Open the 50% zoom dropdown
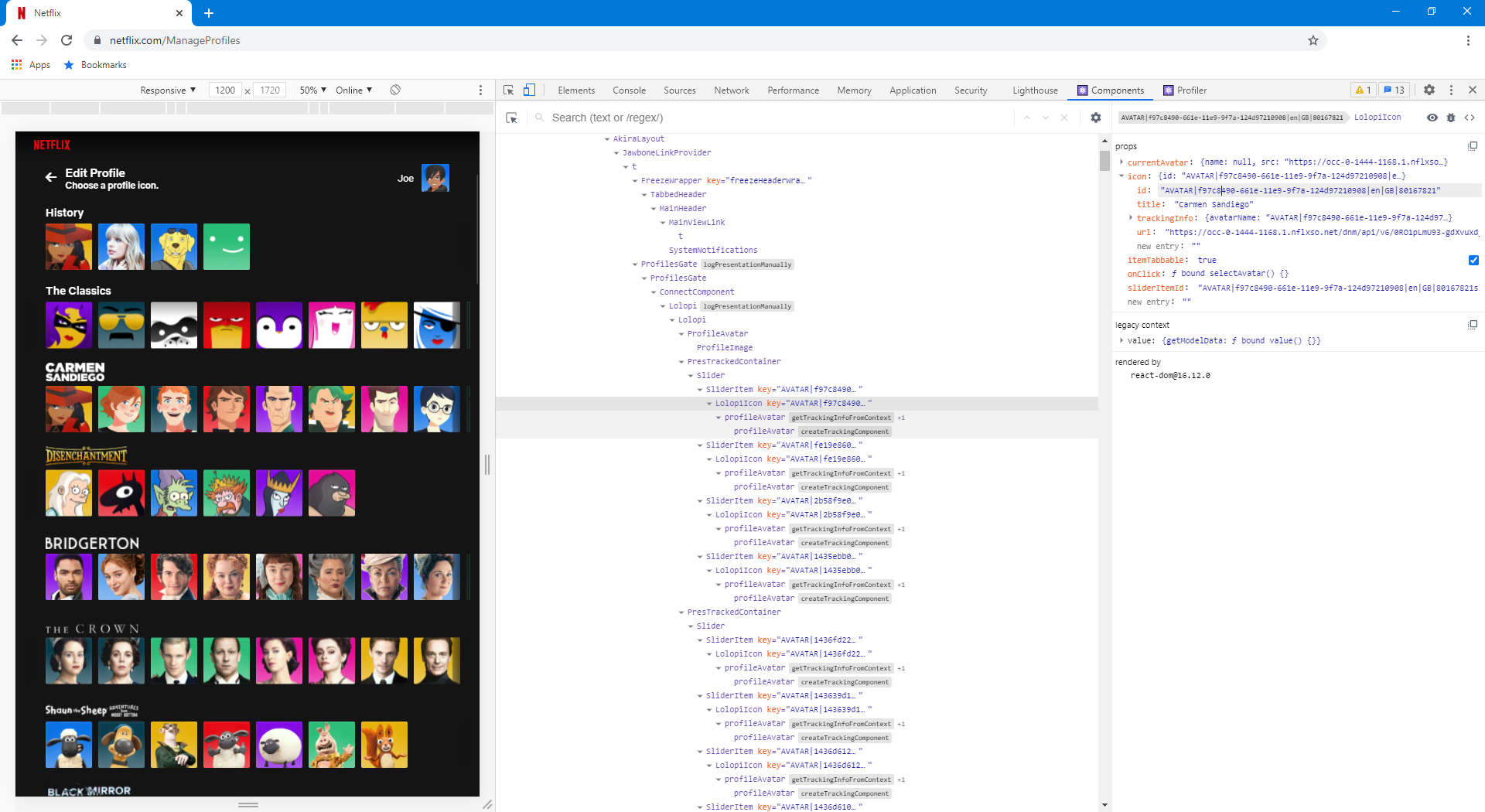This screenshot has height=812, width=1485. click(x=312, y=90)
